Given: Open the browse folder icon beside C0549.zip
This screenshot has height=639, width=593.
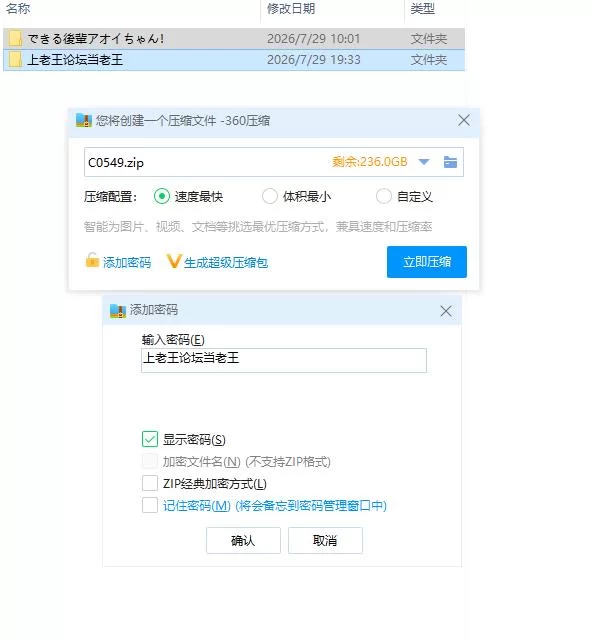Looking at the screenshot, I should pyautogui.click(x=450, y=162).
